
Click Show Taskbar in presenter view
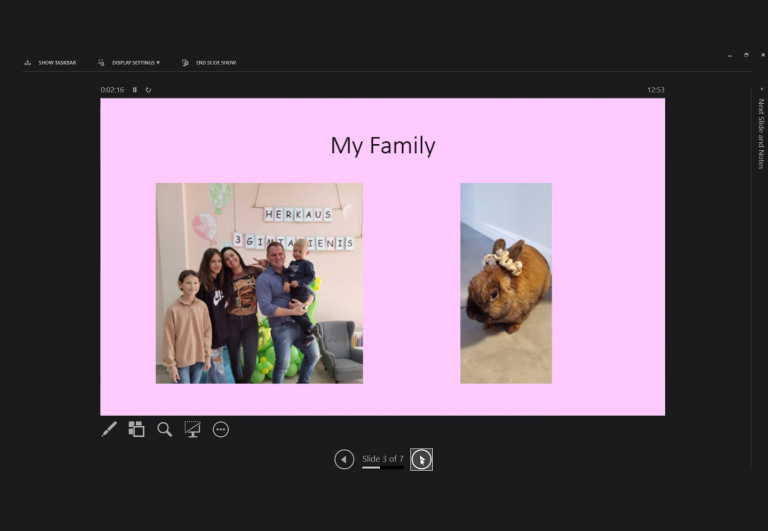coord(50,63)
